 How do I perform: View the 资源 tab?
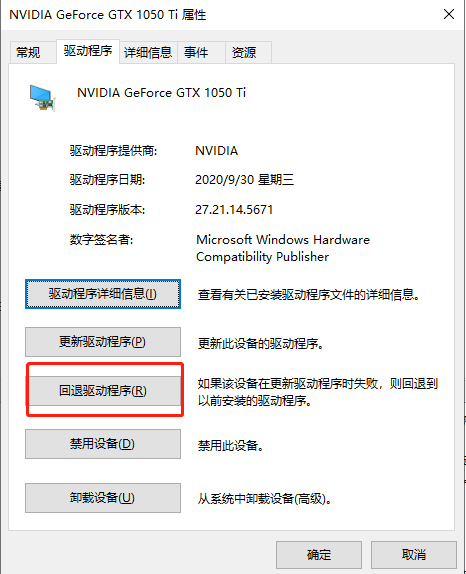point(244,52)
